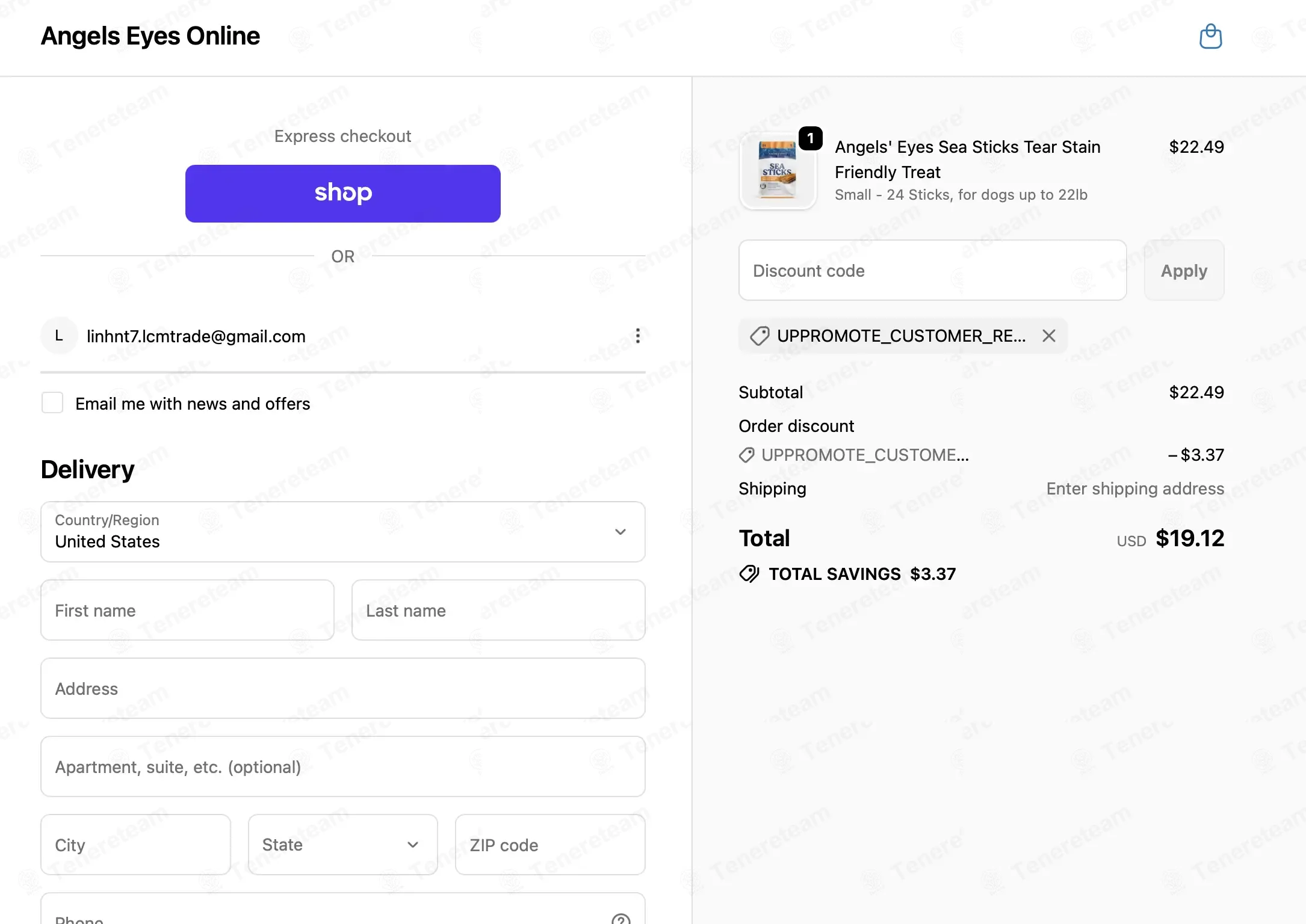Click the account avatar letter L
Image resolution: width=1306 pixels, height=924 pixels.
coord(59,336)
